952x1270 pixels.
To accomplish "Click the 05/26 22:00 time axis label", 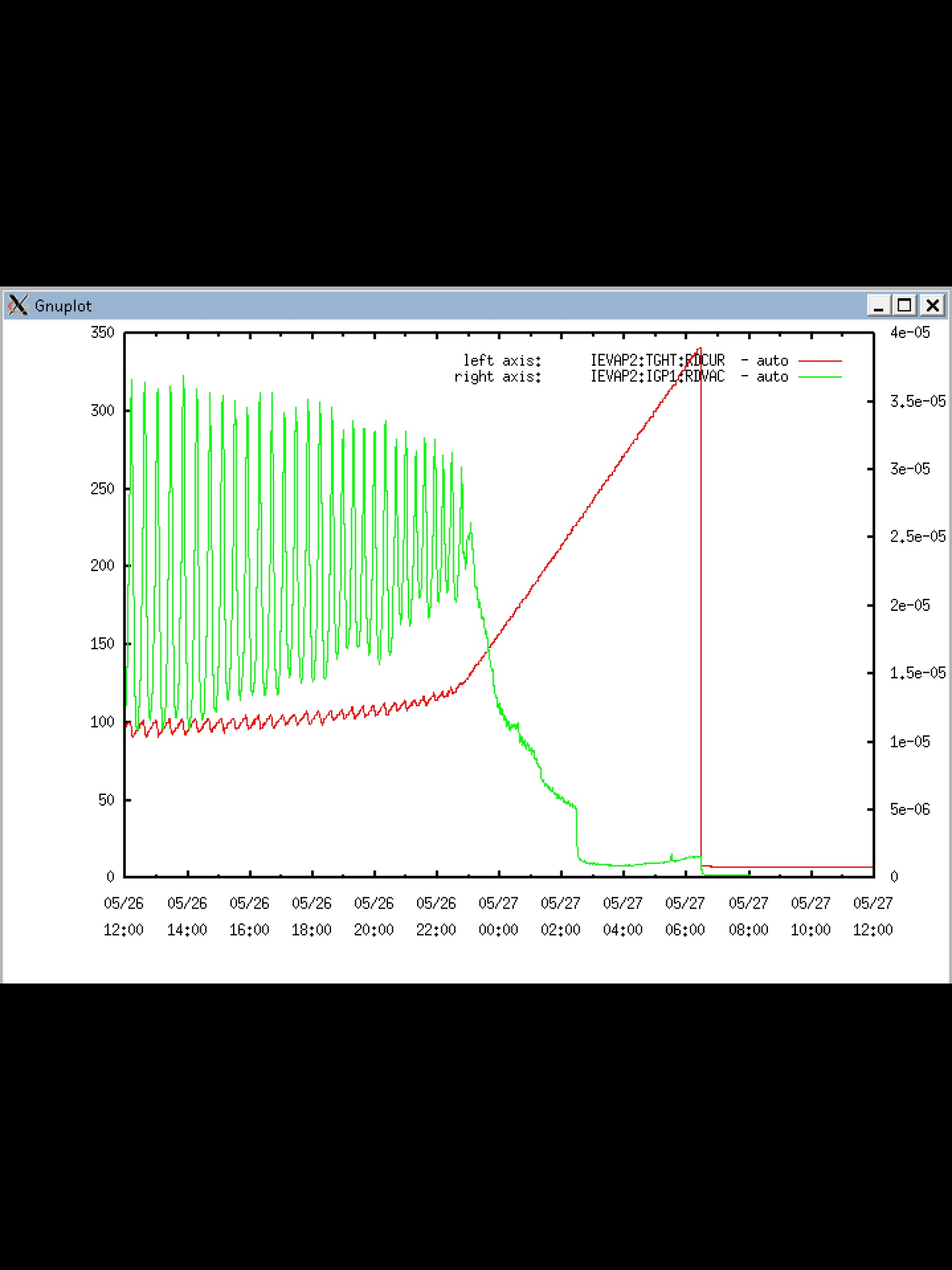I will pyautogui.click(x=436, y=917).
